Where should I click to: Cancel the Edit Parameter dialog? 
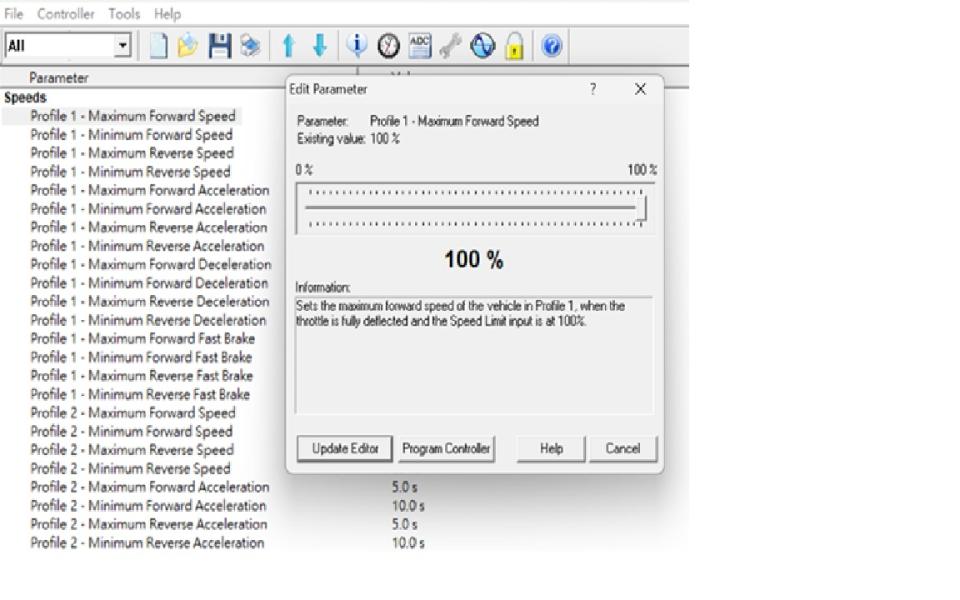[x=622, y=449]
